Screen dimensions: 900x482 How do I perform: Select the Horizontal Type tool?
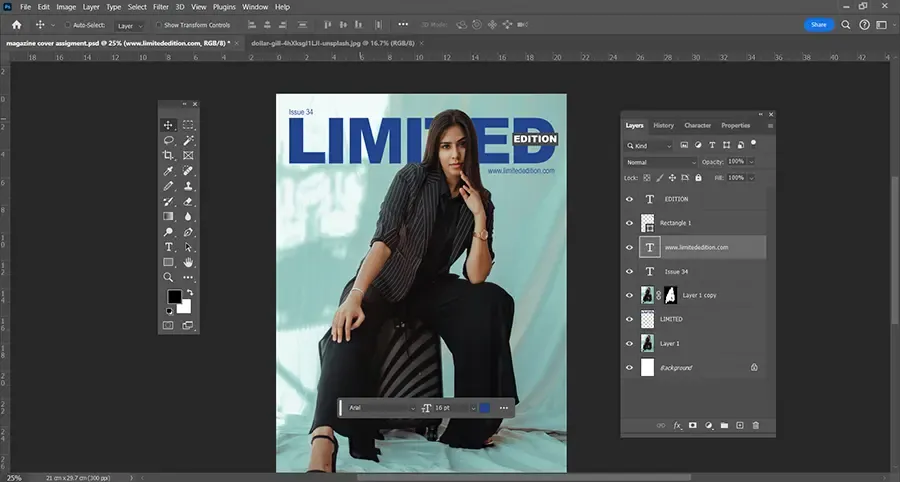(168, 247)
